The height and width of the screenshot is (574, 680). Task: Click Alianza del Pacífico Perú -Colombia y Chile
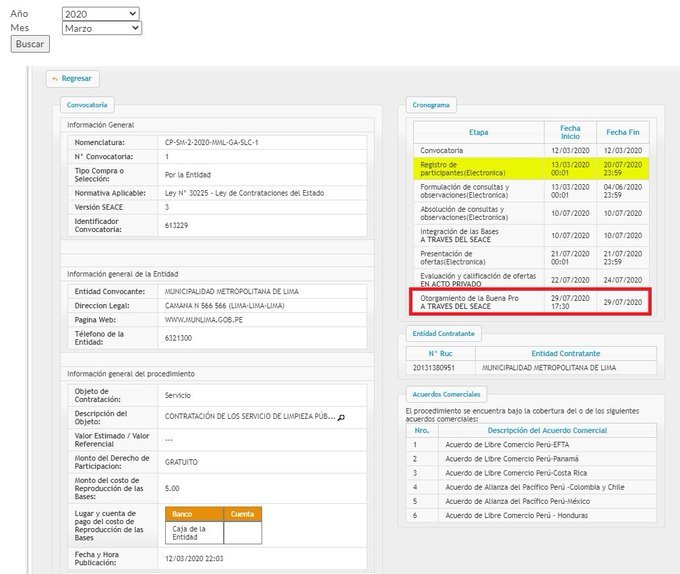(535, 487)
